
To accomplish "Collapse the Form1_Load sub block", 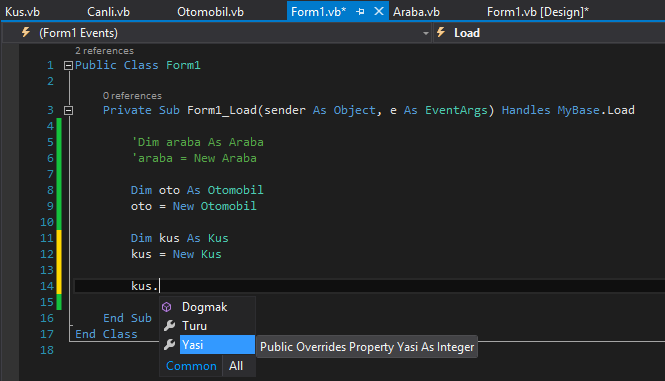I will click(x=68, y=110).
